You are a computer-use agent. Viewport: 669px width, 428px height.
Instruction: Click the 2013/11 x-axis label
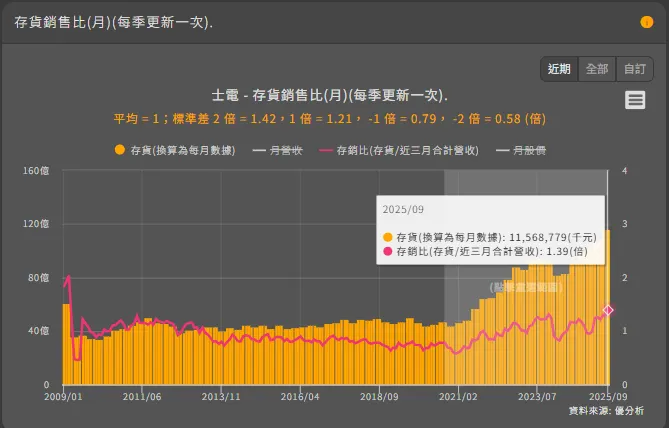(221, 396)
